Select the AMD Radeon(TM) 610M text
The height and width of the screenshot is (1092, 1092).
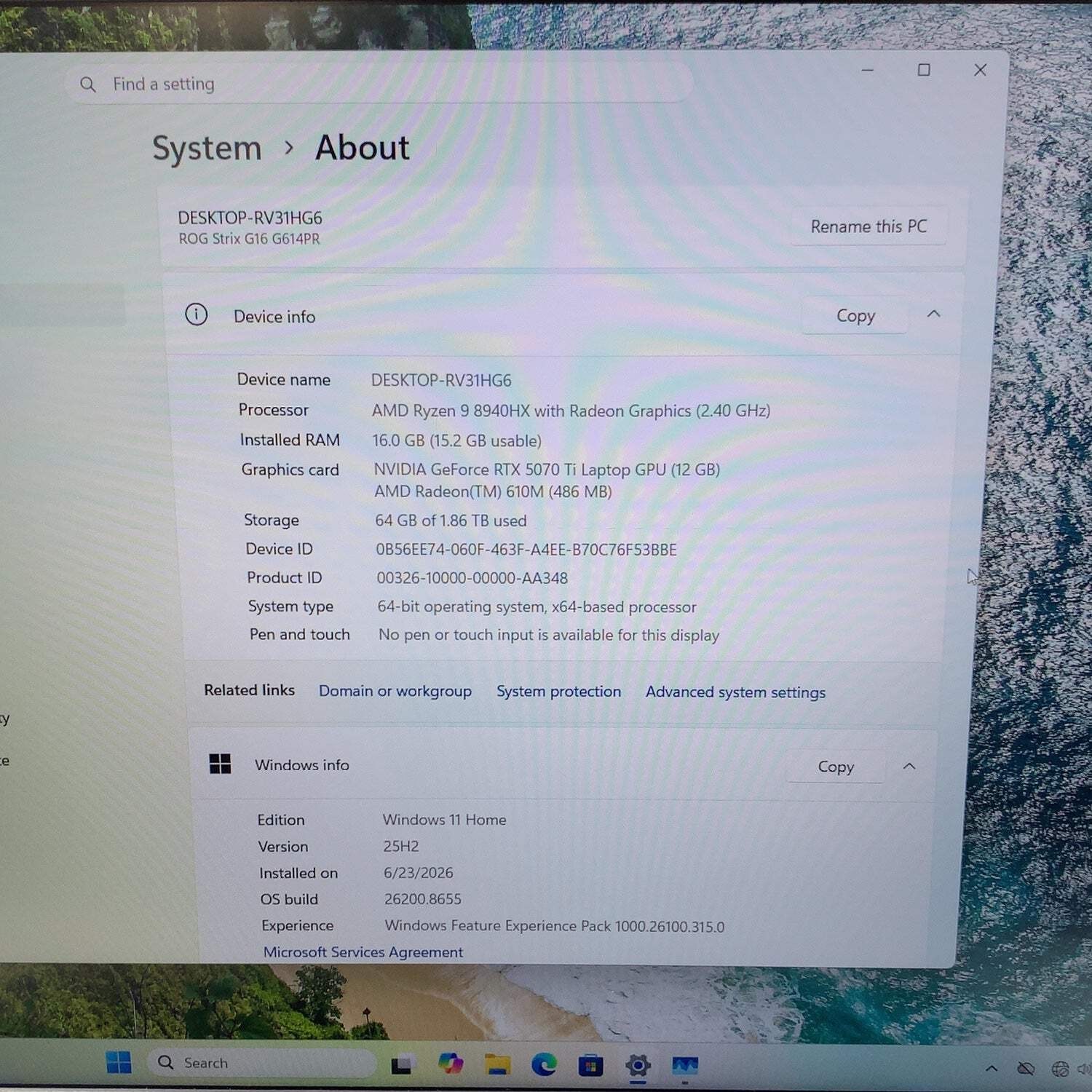[493, 492]
